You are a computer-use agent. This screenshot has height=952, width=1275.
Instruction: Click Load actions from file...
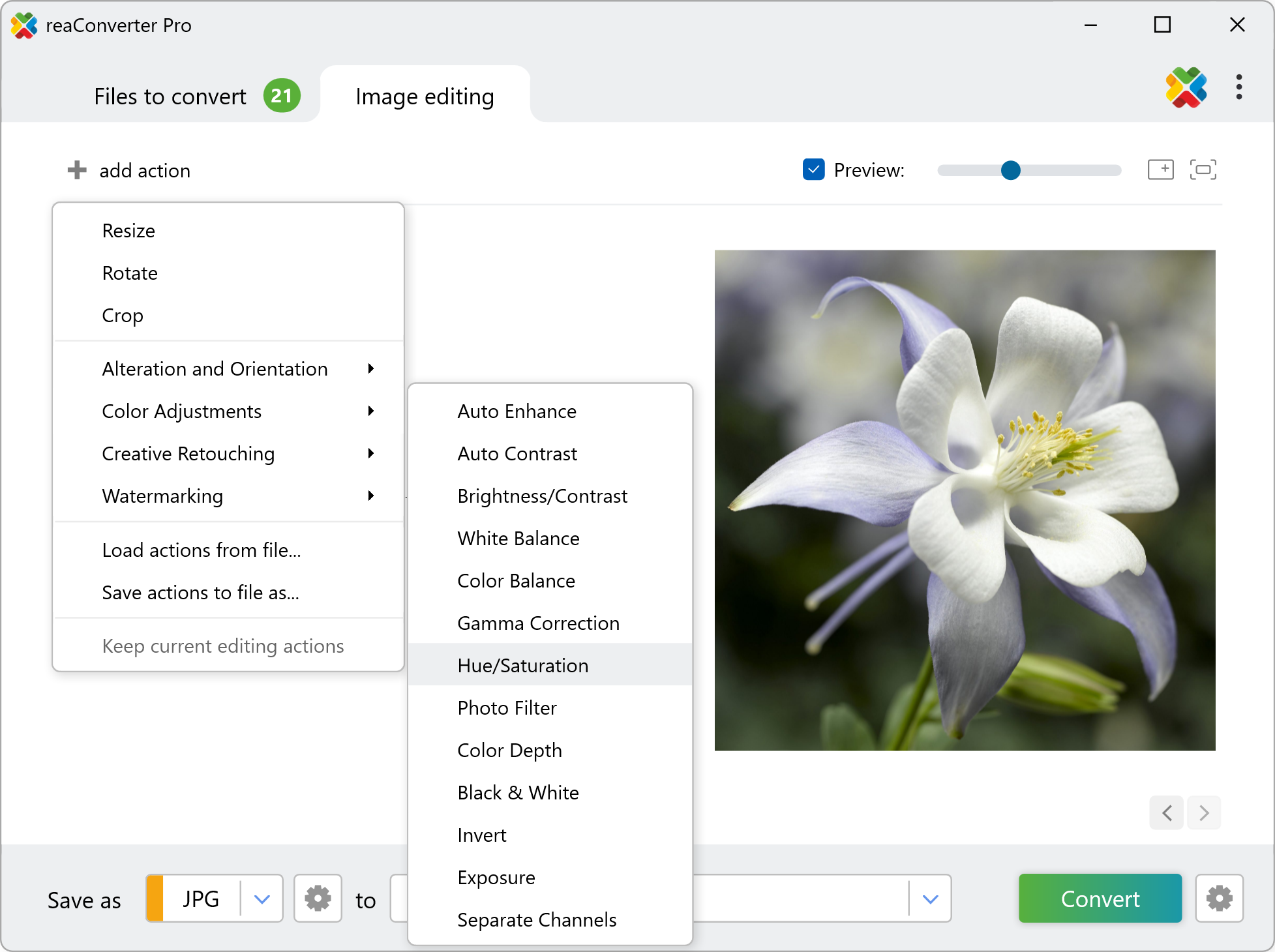click(201, 550)
